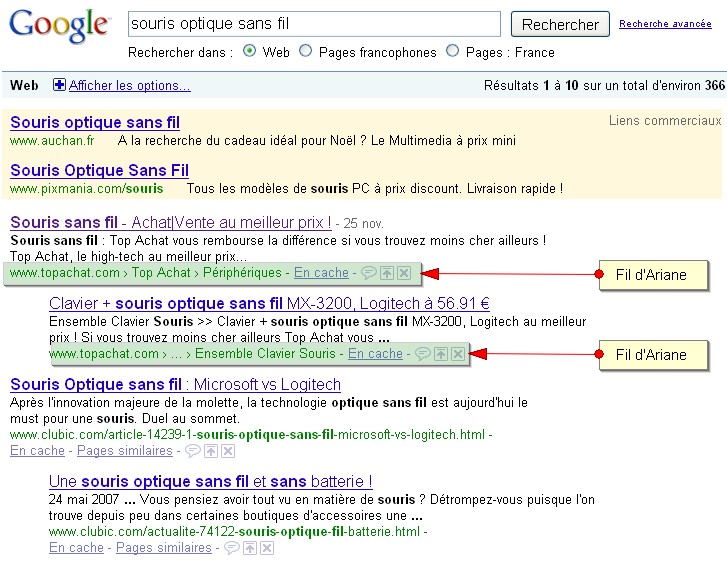
Task: Promote the sans batterie result with up-arrow icon
Action: 249,548
